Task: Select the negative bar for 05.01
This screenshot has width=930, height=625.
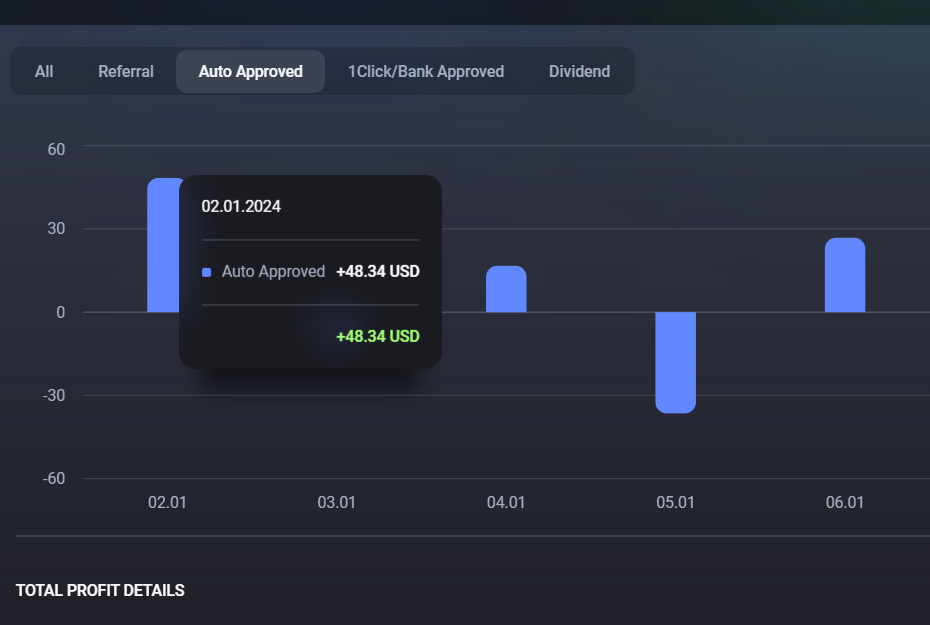Action: [x=675, y=362]
